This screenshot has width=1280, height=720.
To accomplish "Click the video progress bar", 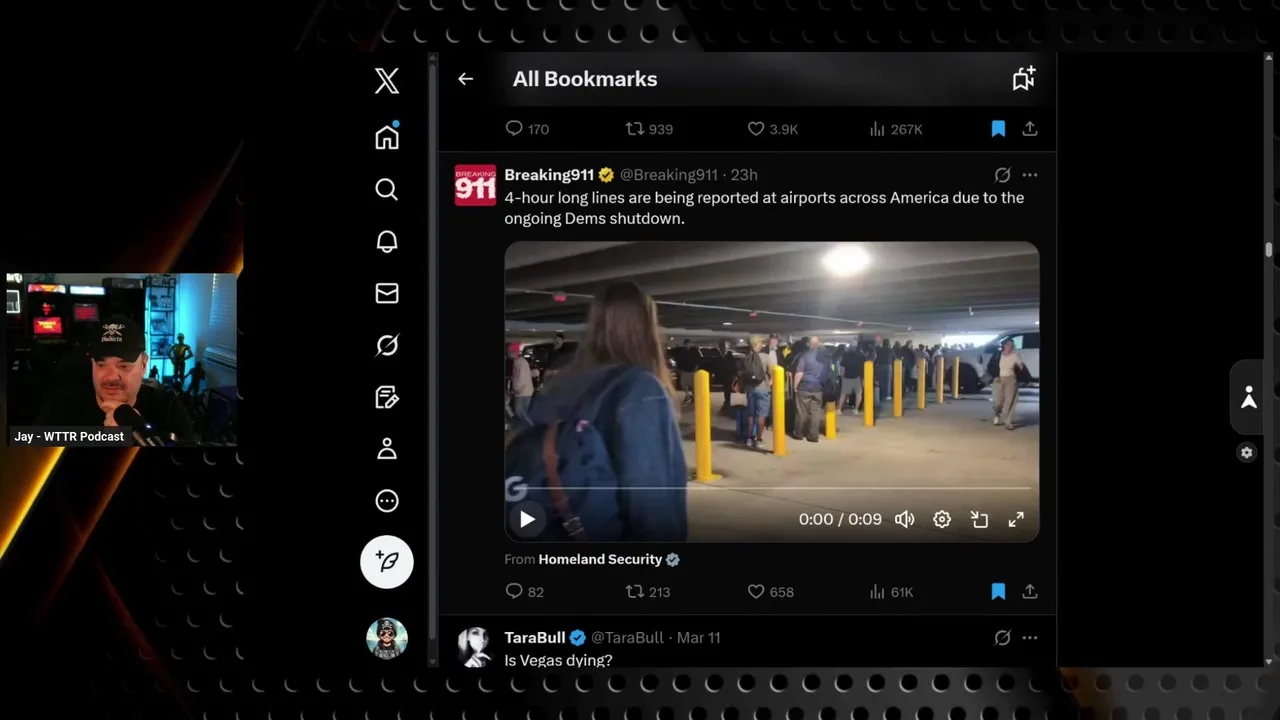I will point(771,488).
